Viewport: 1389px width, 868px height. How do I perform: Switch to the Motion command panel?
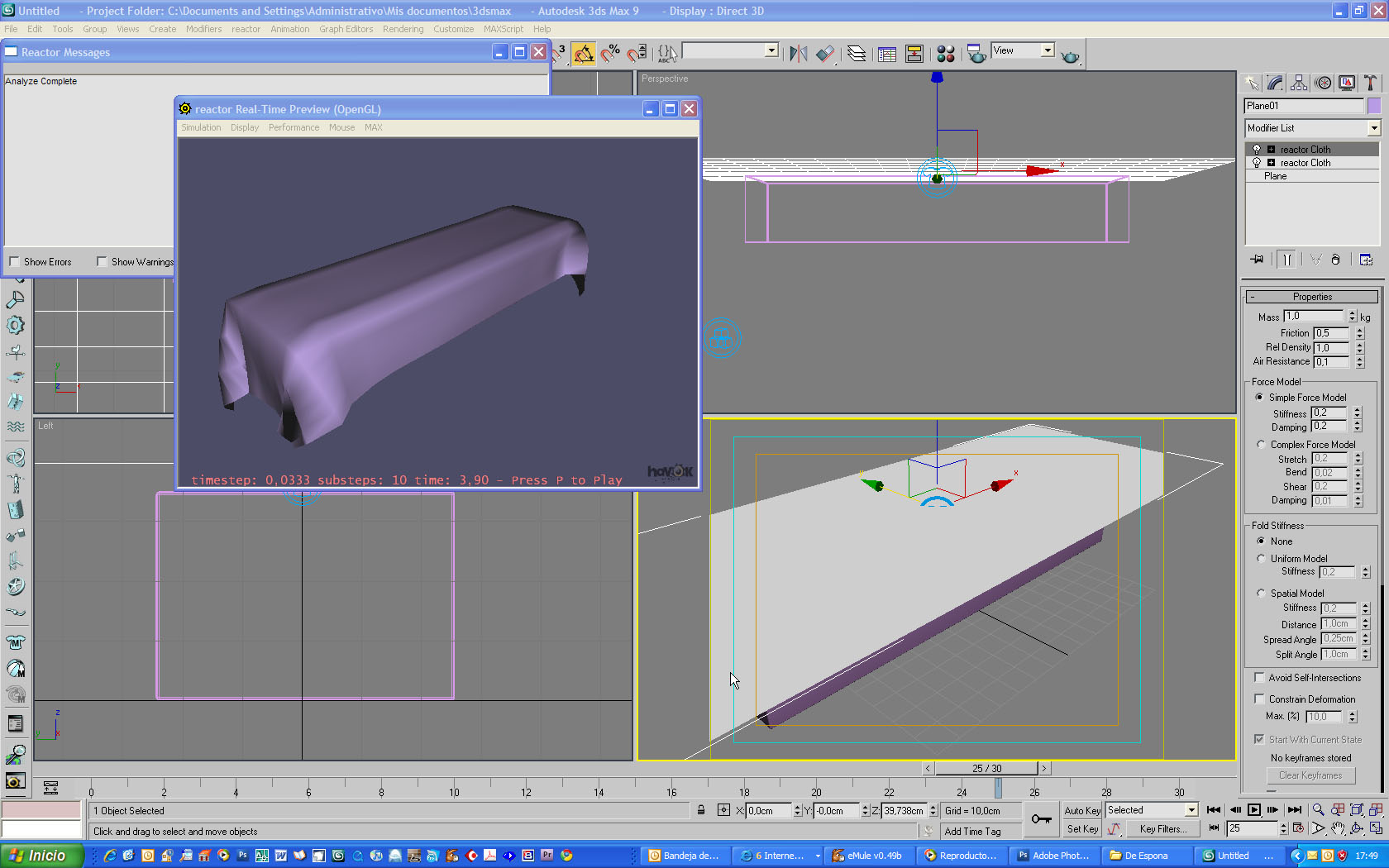(1324, 83)
